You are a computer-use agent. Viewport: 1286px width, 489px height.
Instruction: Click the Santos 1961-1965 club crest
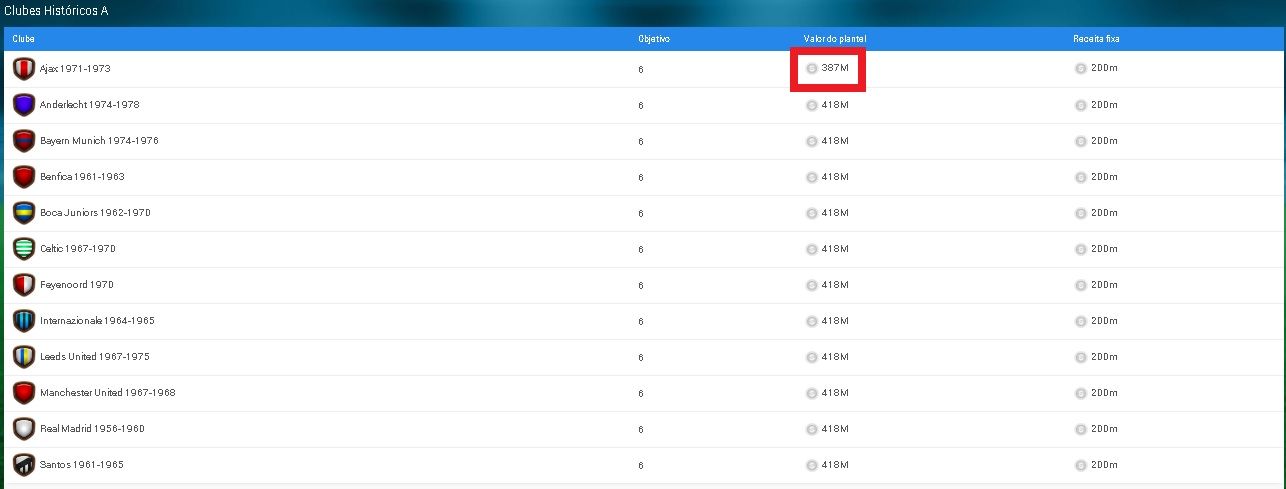(x=24, y=465)
